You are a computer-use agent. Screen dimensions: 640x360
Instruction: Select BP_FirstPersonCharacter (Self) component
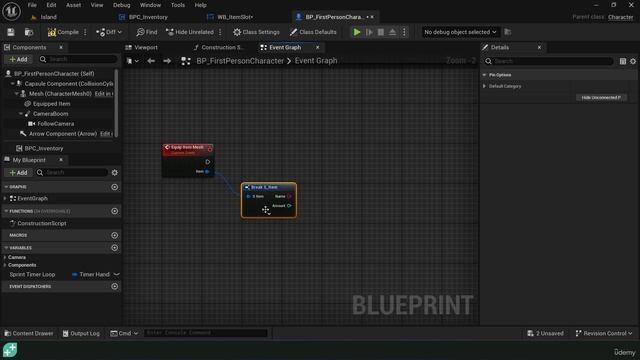click(x=54, y=73)
